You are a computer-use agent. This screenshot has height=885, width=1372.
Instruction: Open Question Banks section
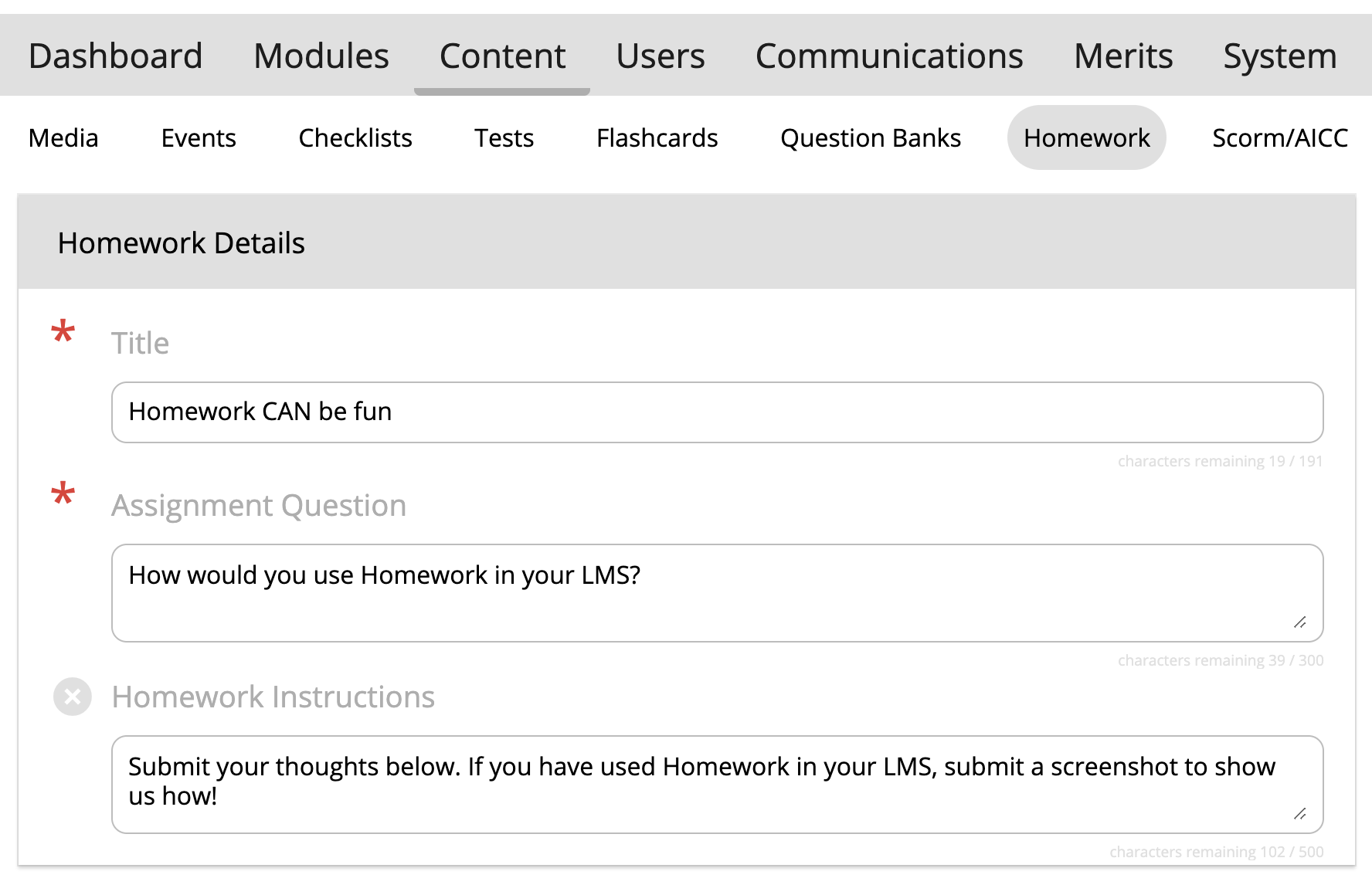click(x=871, y=137)
